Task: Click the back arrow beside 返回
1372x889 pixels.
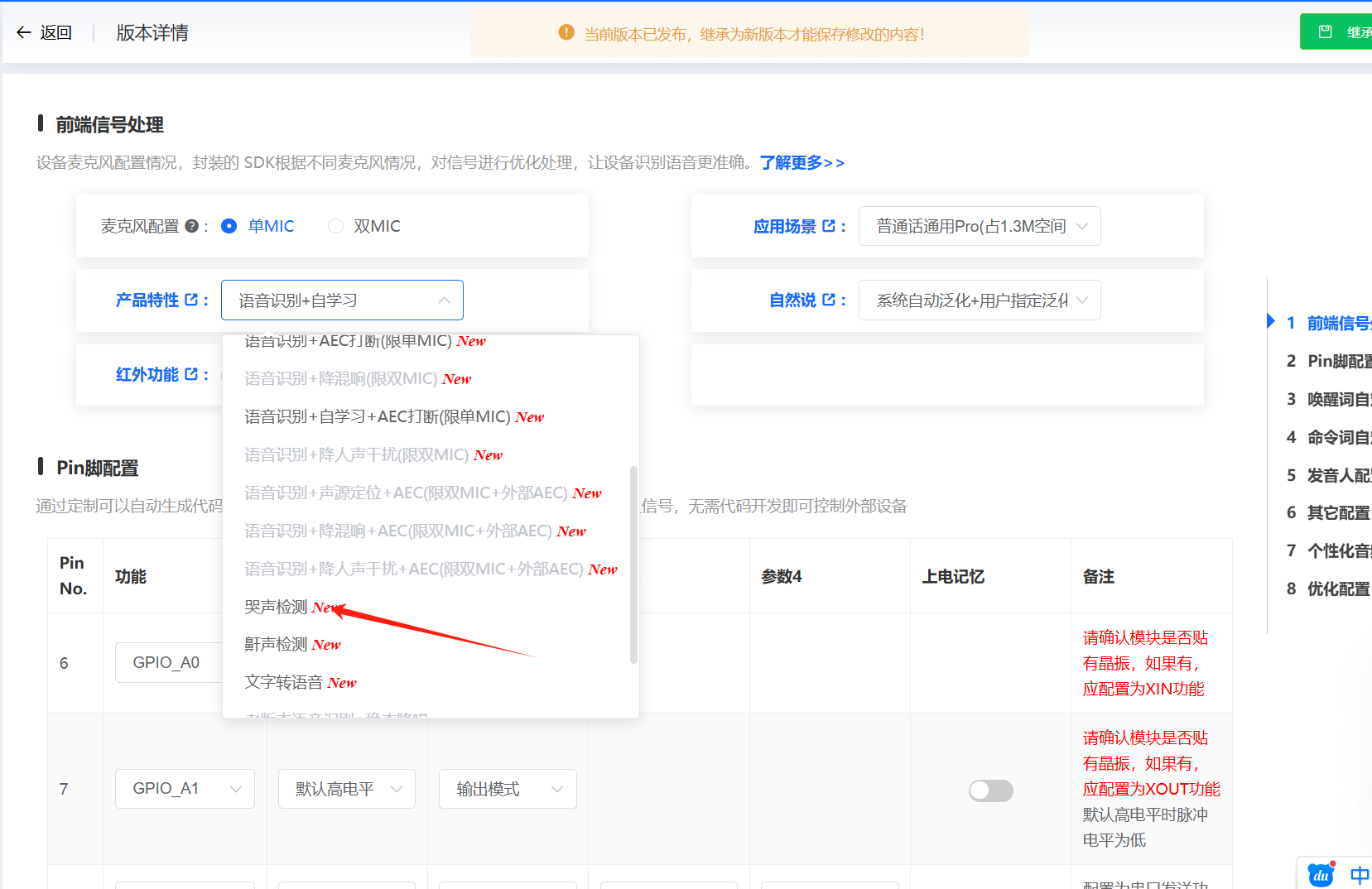Action: [x=22, y=31]
